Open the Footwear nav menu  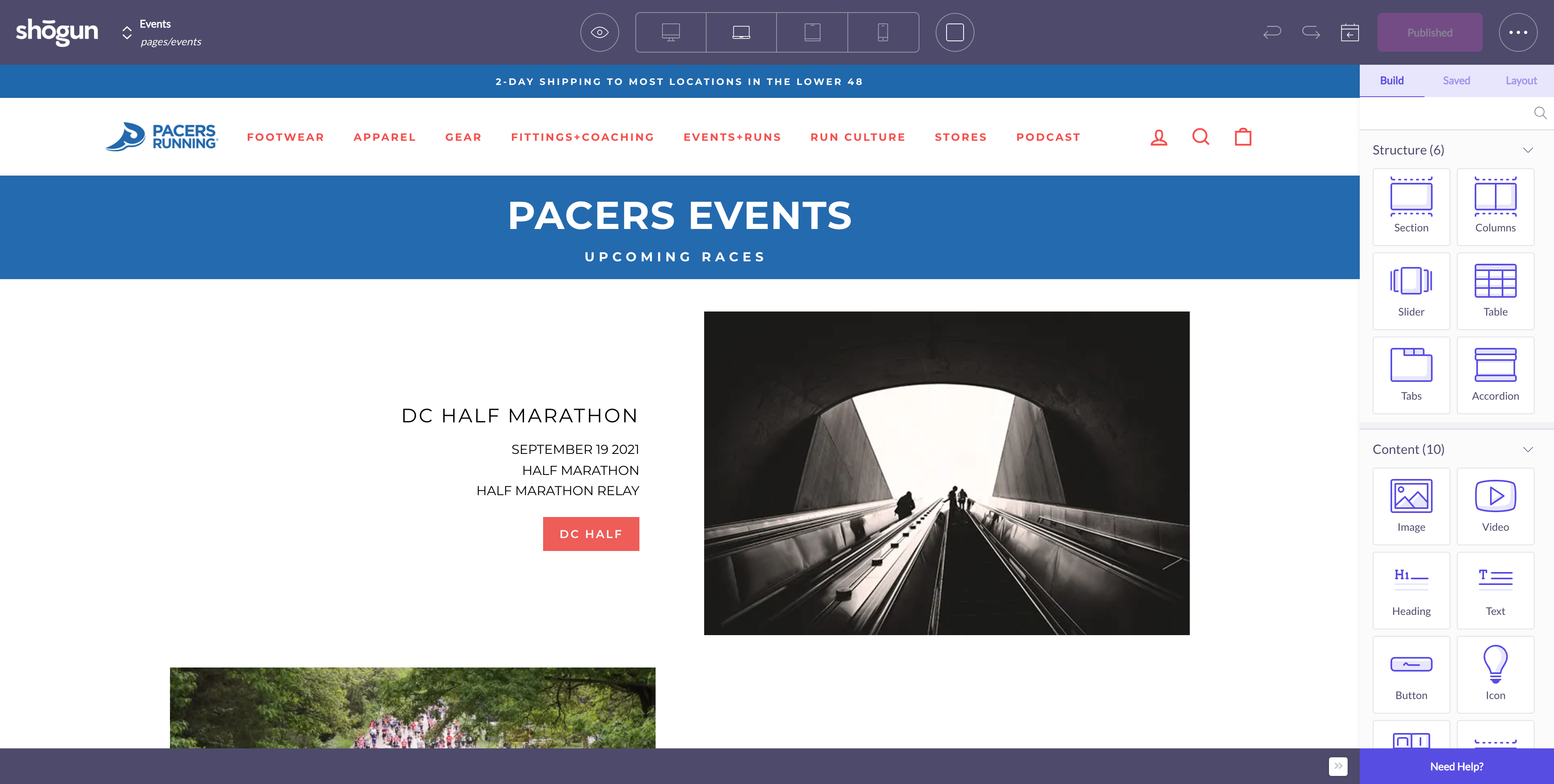coord(285,138)
